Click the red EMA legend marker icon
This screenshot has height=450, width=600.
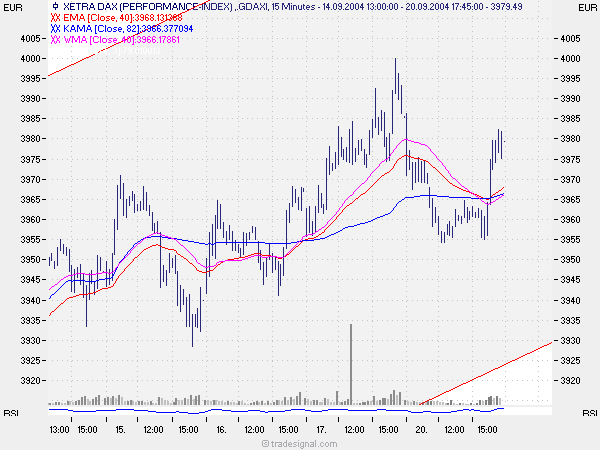click(x=55, y=18)
